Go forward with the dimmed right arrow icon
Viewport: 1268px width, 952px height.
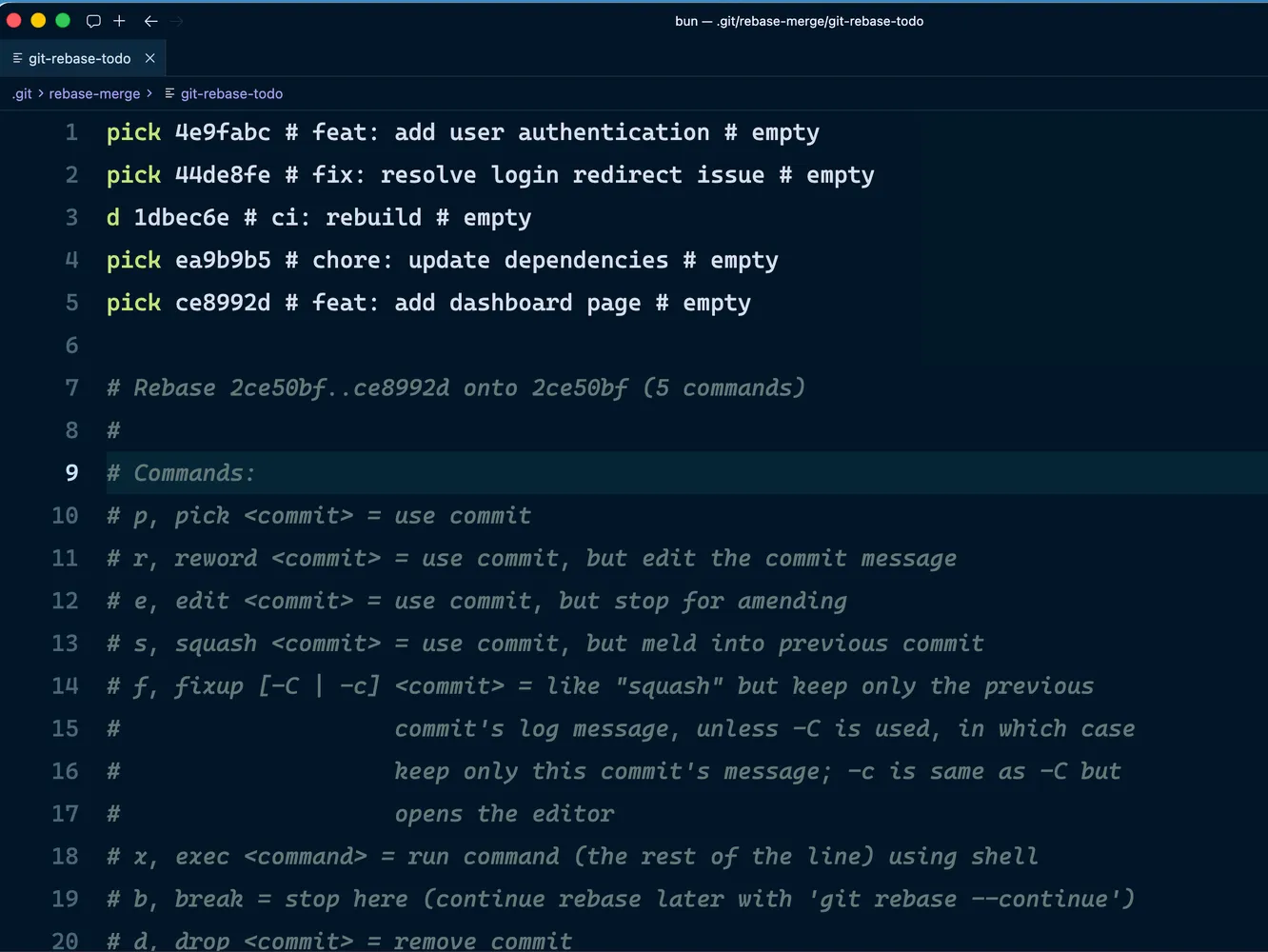coord(177,21)
